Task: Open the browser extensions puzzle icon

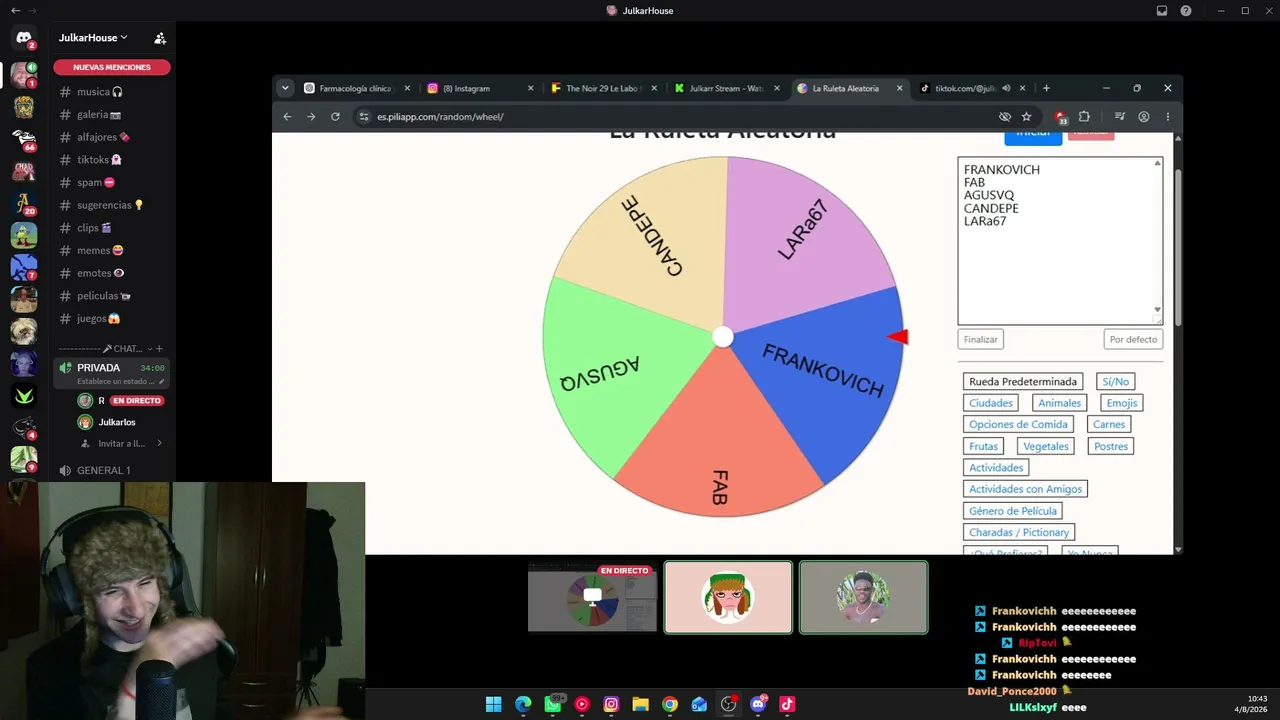Action: click(x=1084, y=117)
